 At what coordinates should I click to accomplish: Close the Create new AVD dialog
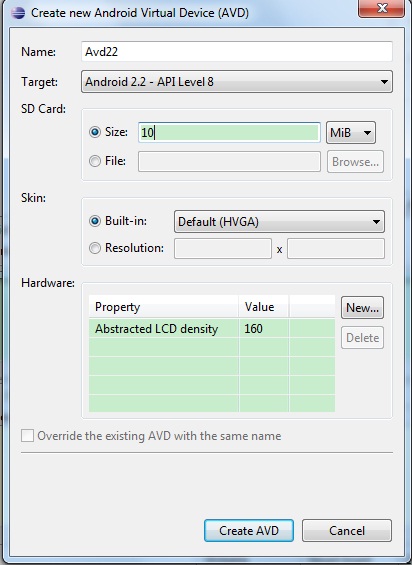(x=381, y=8)
